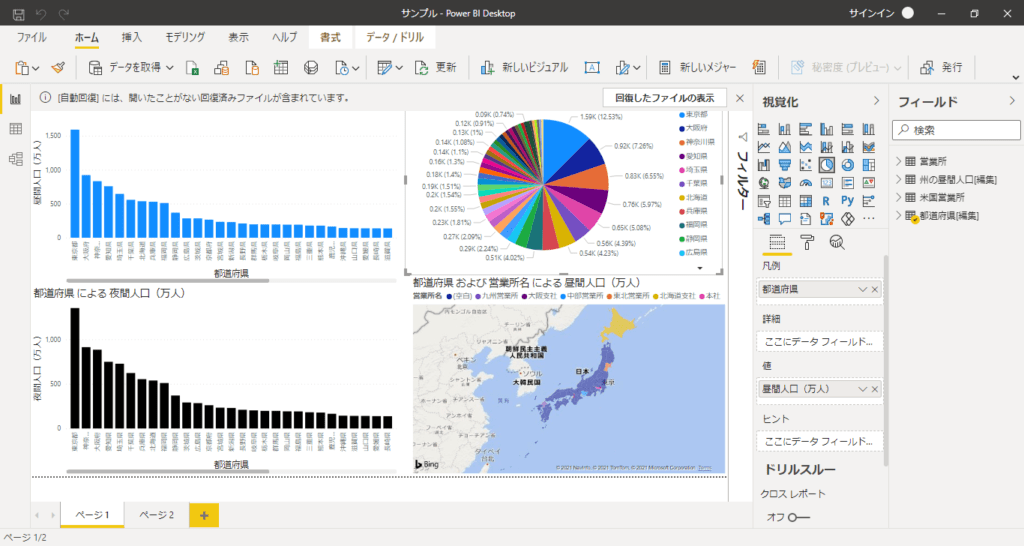Dismiss the auto-recovery notification bar
Image resolution: width=1024 pixels, height=546 pixels.
coord(740,98)
